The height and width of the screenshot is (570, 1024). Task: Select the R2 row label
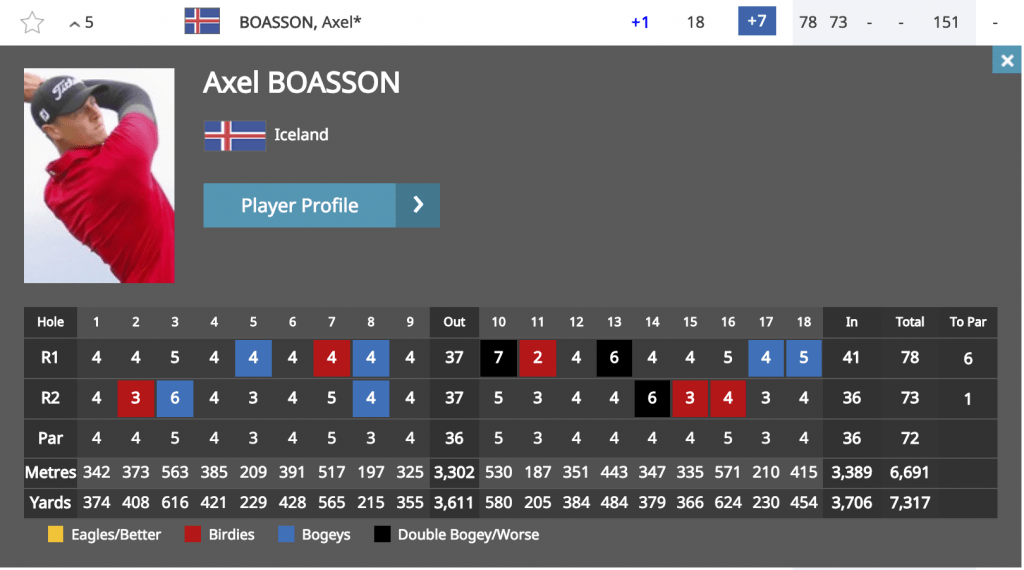[50, 398]
